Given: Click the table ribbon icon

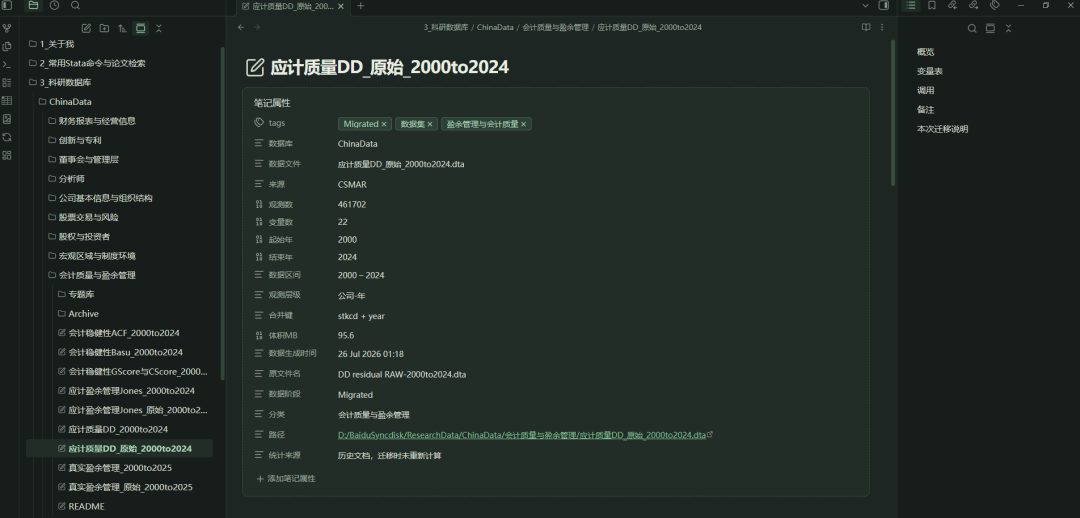Looking at the screenshot, I should pyautogui.click(x=7, y=101).
